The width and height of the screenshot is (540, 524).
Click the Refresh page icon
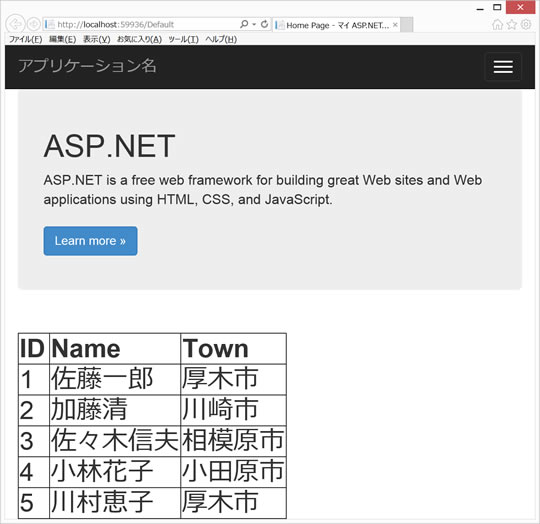(x=264, y=24)
